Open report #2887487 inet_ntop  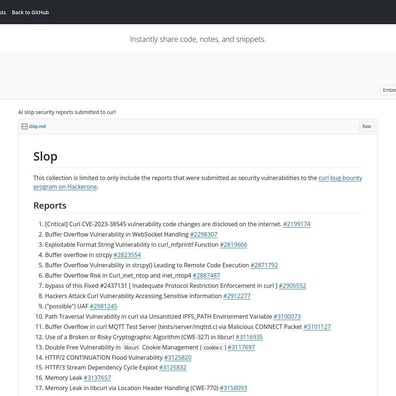(206, 275)
